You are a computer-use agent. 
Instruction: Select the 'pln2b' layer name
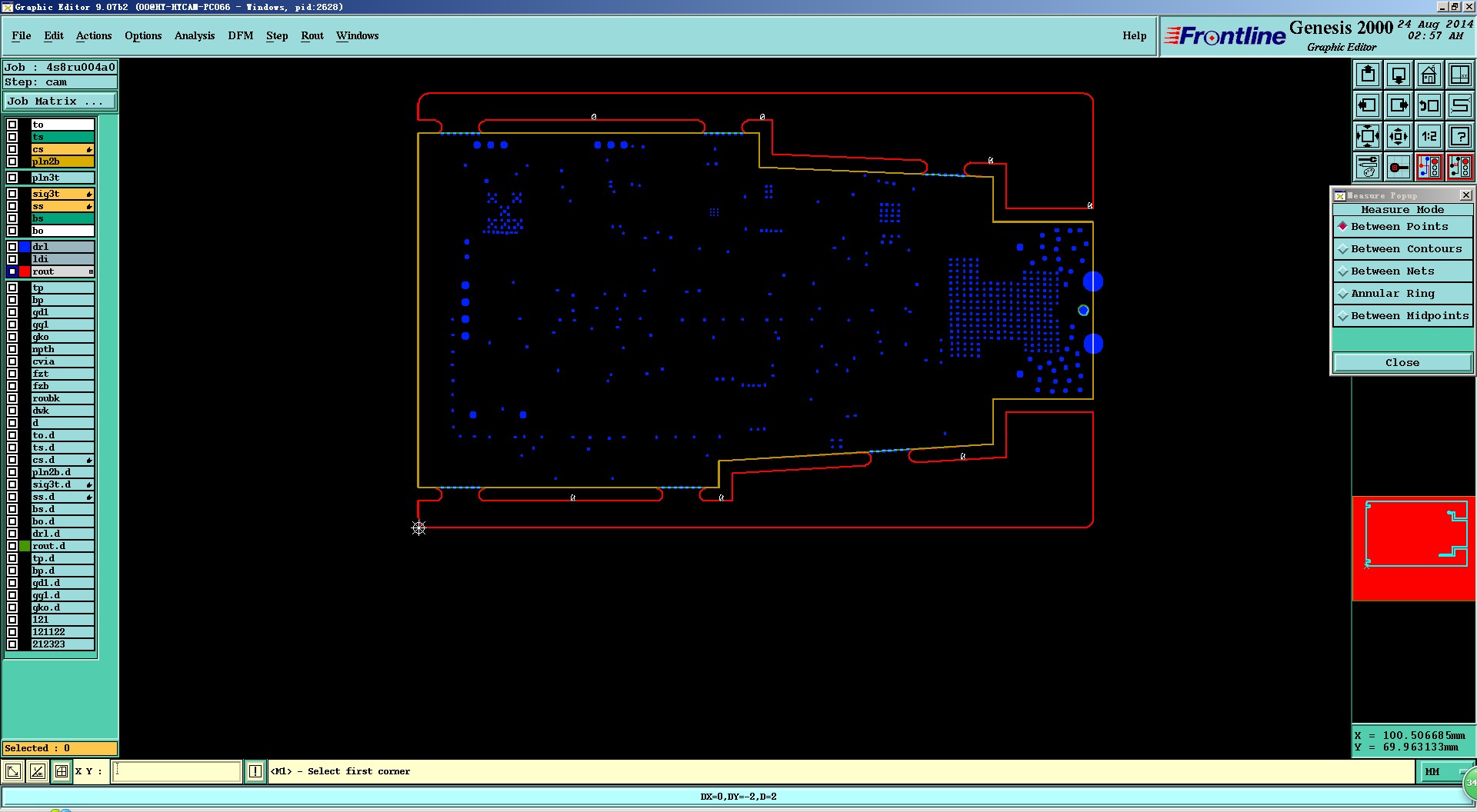[x=62, y=161]
